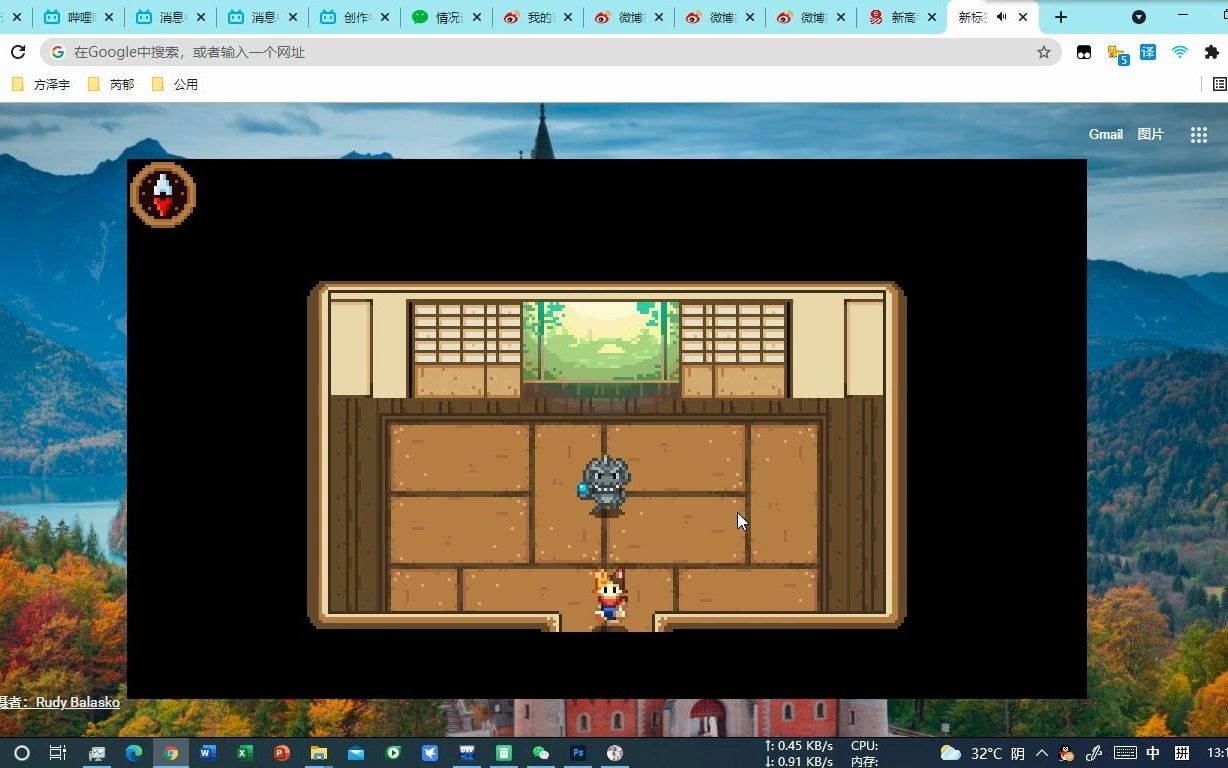This screenshot has height=768, width=1228.
Task: Open the Extensions puzzle-piece menu
Action: click(1212, 52)
